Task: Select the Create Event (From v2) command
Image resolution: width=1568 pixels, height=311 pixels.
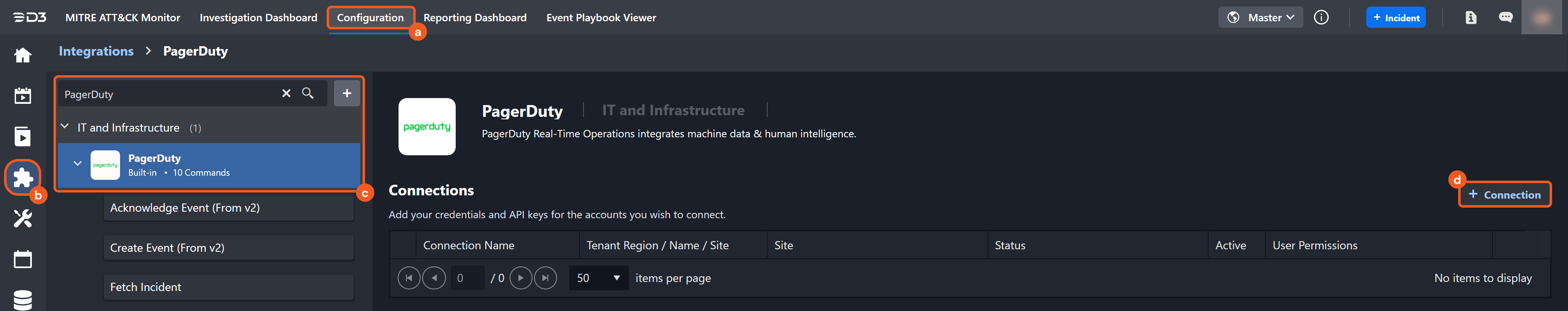Action: click(x=228, y=248)
